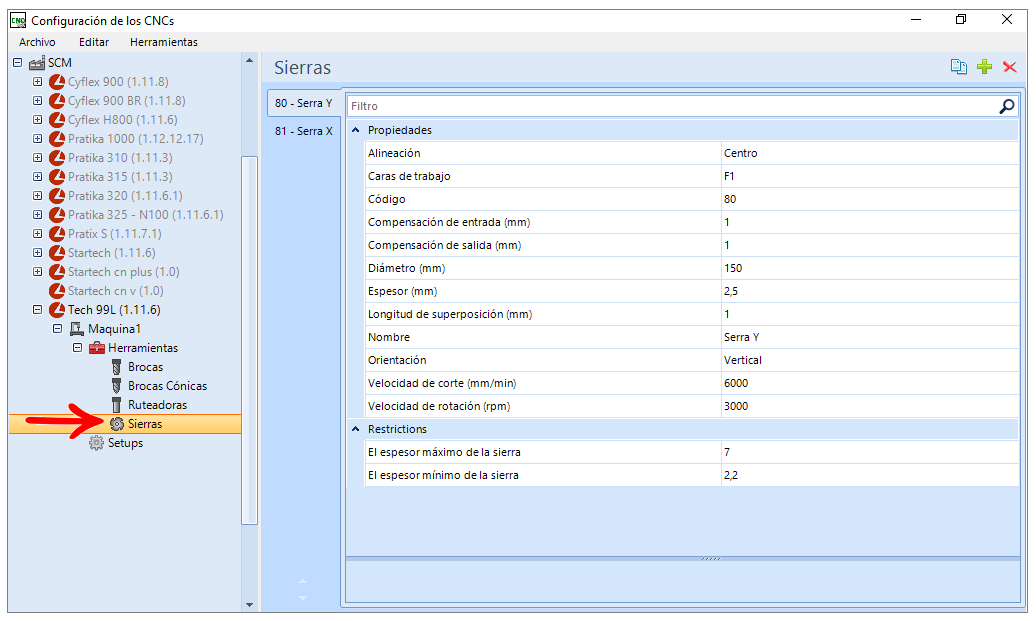Expand the Pratika 310 node
Viewport: 1036px width, 621px height.
pyautogui.click(x=38, y=158)
